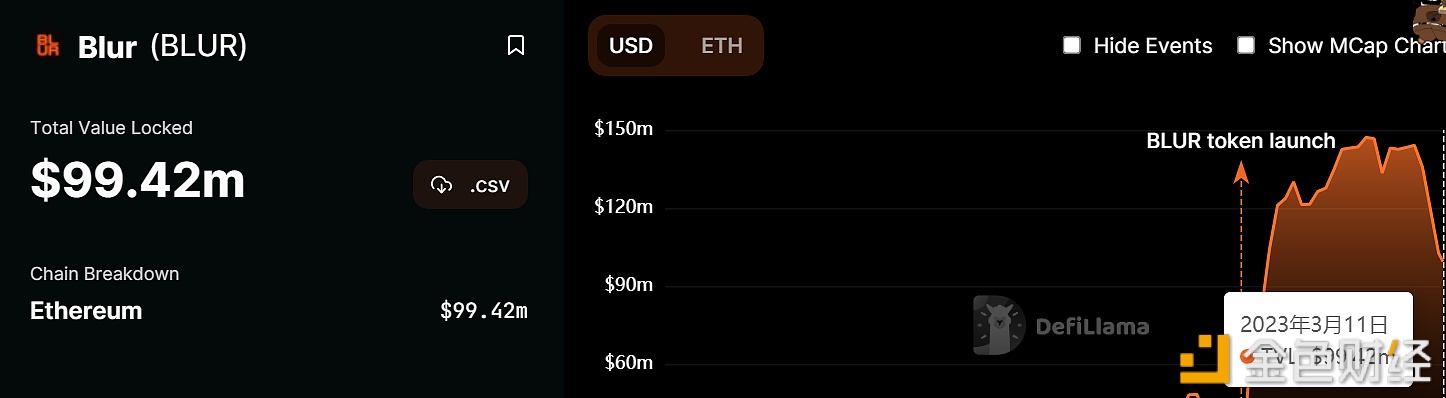Click the orange TVL dot in tooltip
The width and height of the screenshot is (1446, 398).
click(1246, 355)
